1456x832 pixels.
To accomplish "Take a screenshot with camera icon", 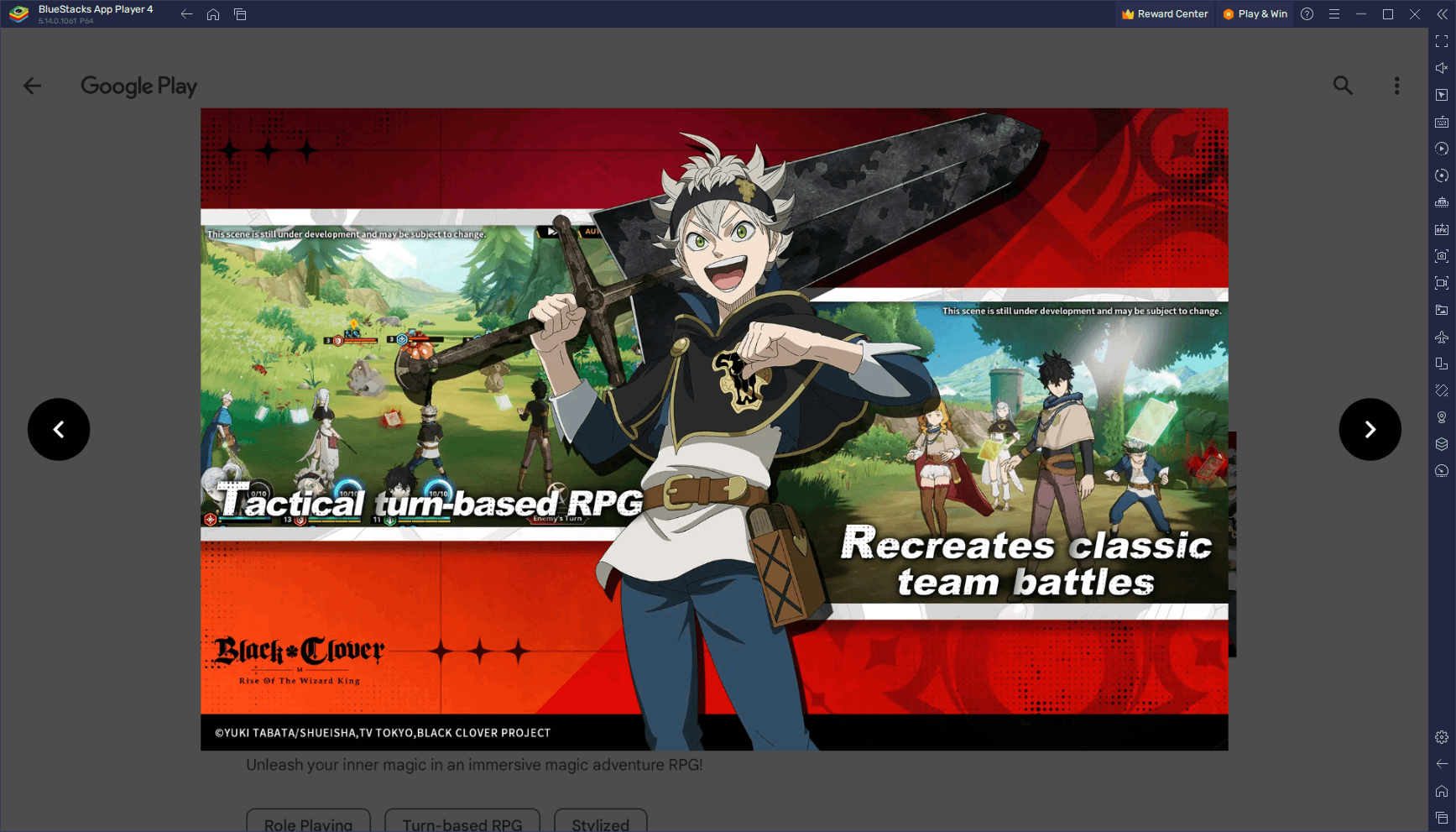I will [1442, 256].
